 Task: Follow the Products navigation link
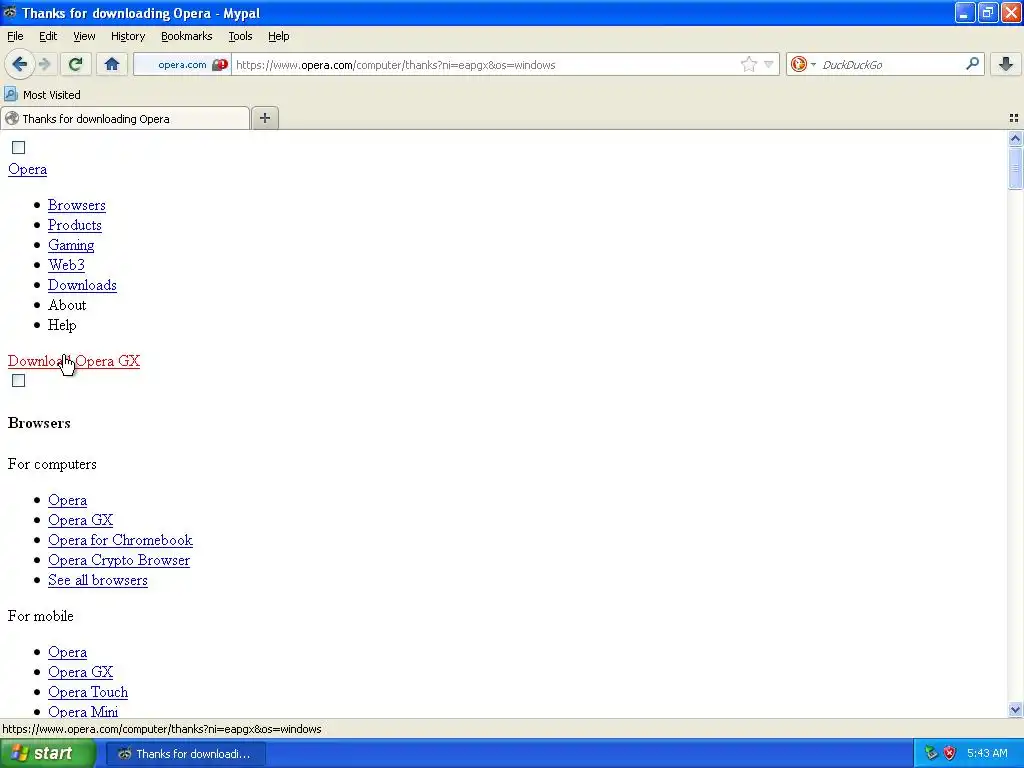pyautogui.click(x=74, y=225)
